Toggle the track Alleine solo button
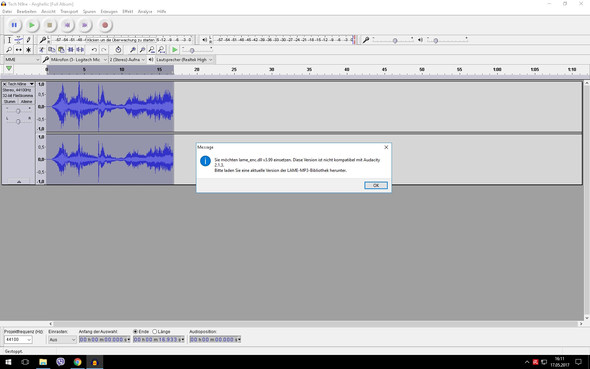Viewport: 590px width, 369px height. [x=26, y=102]
